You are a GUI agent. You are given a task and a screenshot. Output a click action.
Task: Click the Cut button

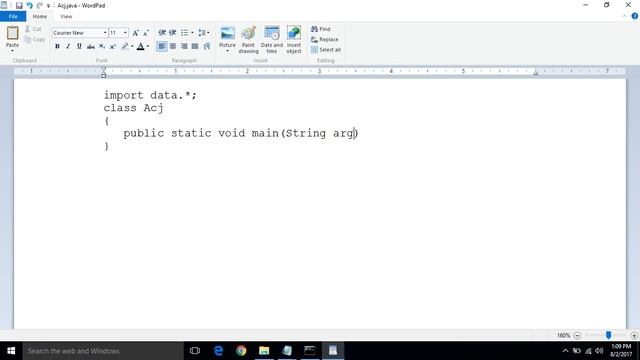point(34,29)
